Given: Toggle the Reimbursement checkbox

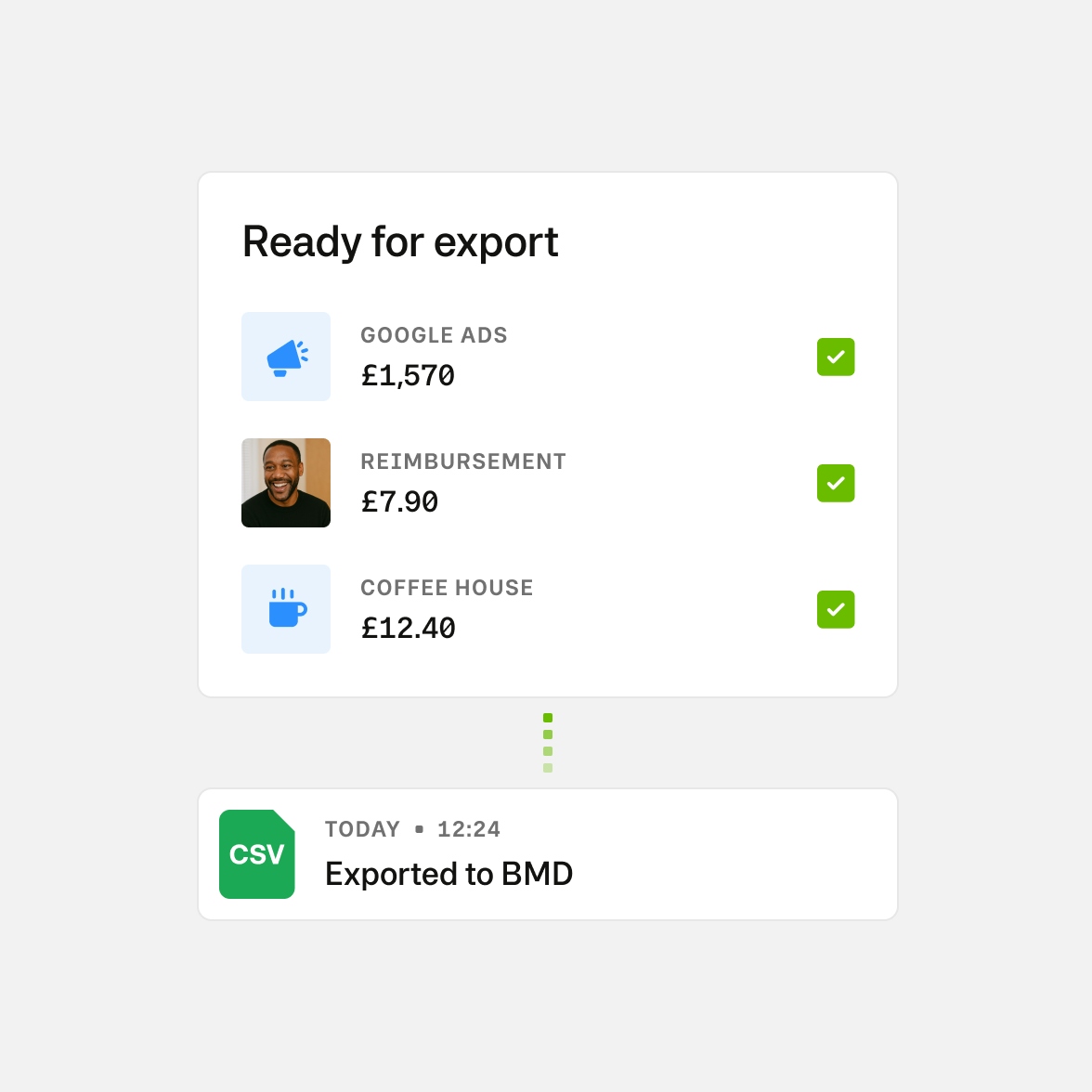Looking at the screenshot, I should (x=836, y=484).
